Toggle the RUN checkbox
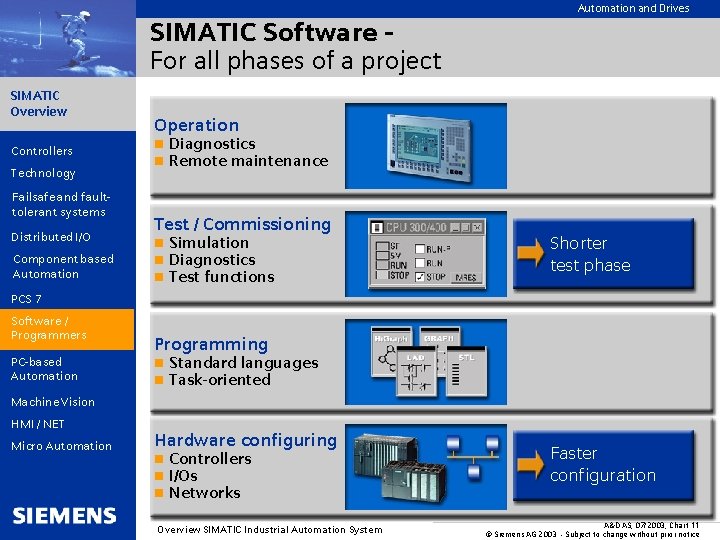This screenshot has width=720, height=540. pyautogui.click(x=420, y=263)
